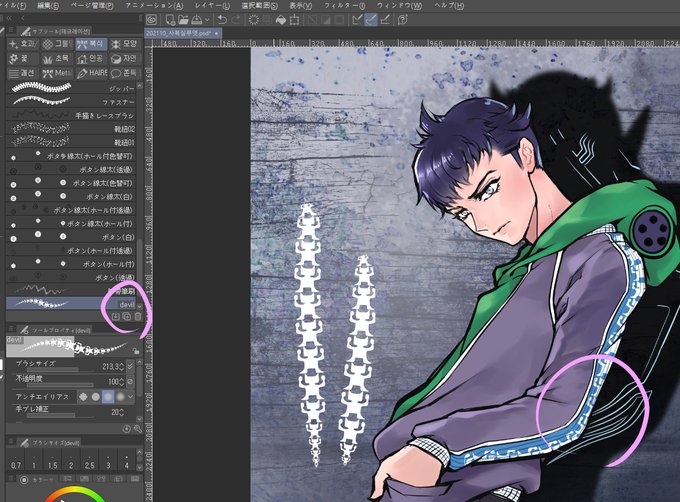Click the Scale/Rotate transform toolbar icon
Image resolution: width=680 pixels, height=502 pixels.
tap(294, 20)
